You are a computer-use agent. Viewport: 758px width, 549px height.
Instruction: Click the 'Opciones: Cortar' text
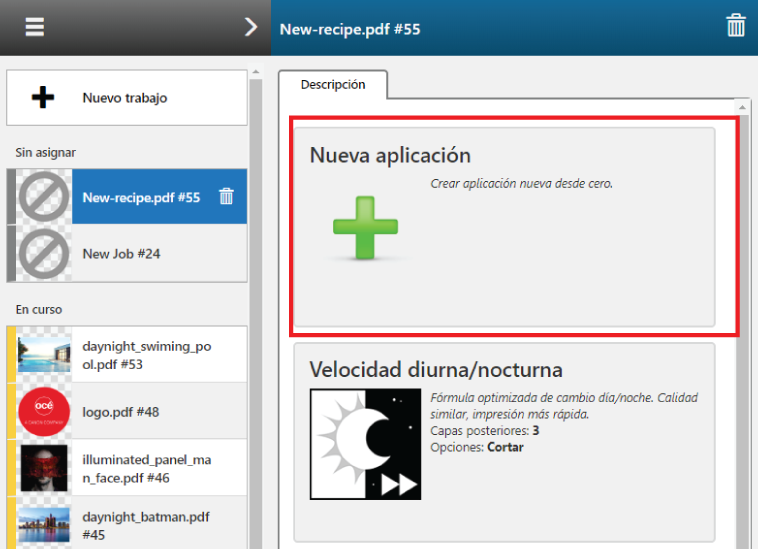(477, 447)
